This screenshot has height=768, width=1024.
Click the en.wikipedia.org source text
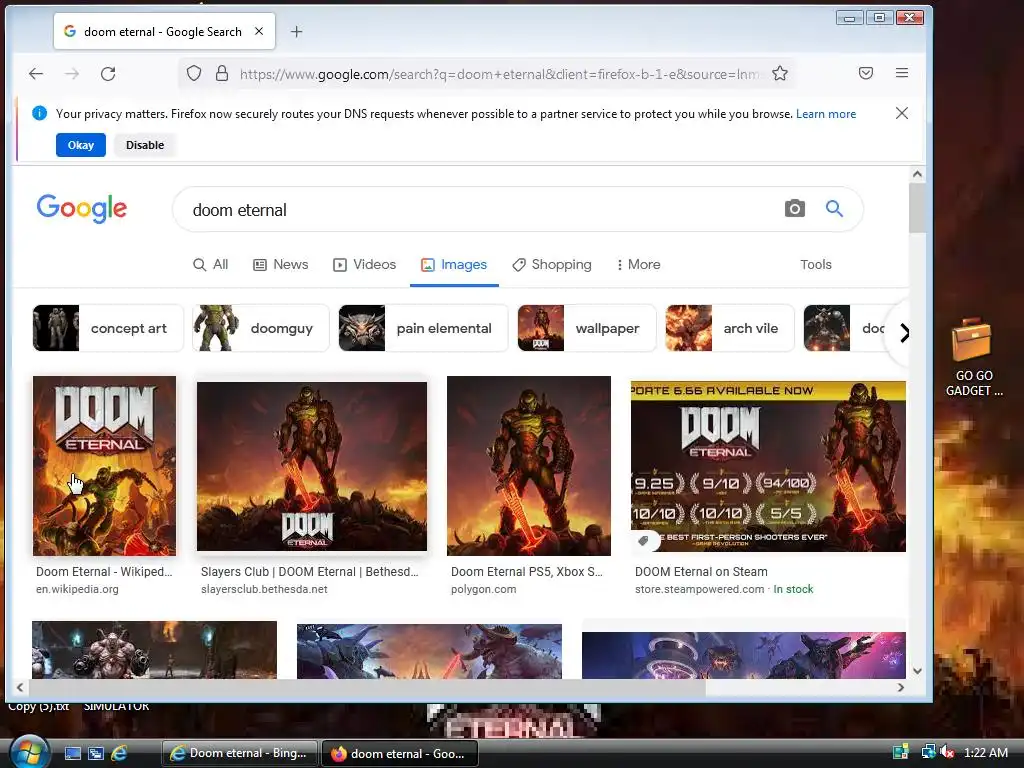(77, 589)
